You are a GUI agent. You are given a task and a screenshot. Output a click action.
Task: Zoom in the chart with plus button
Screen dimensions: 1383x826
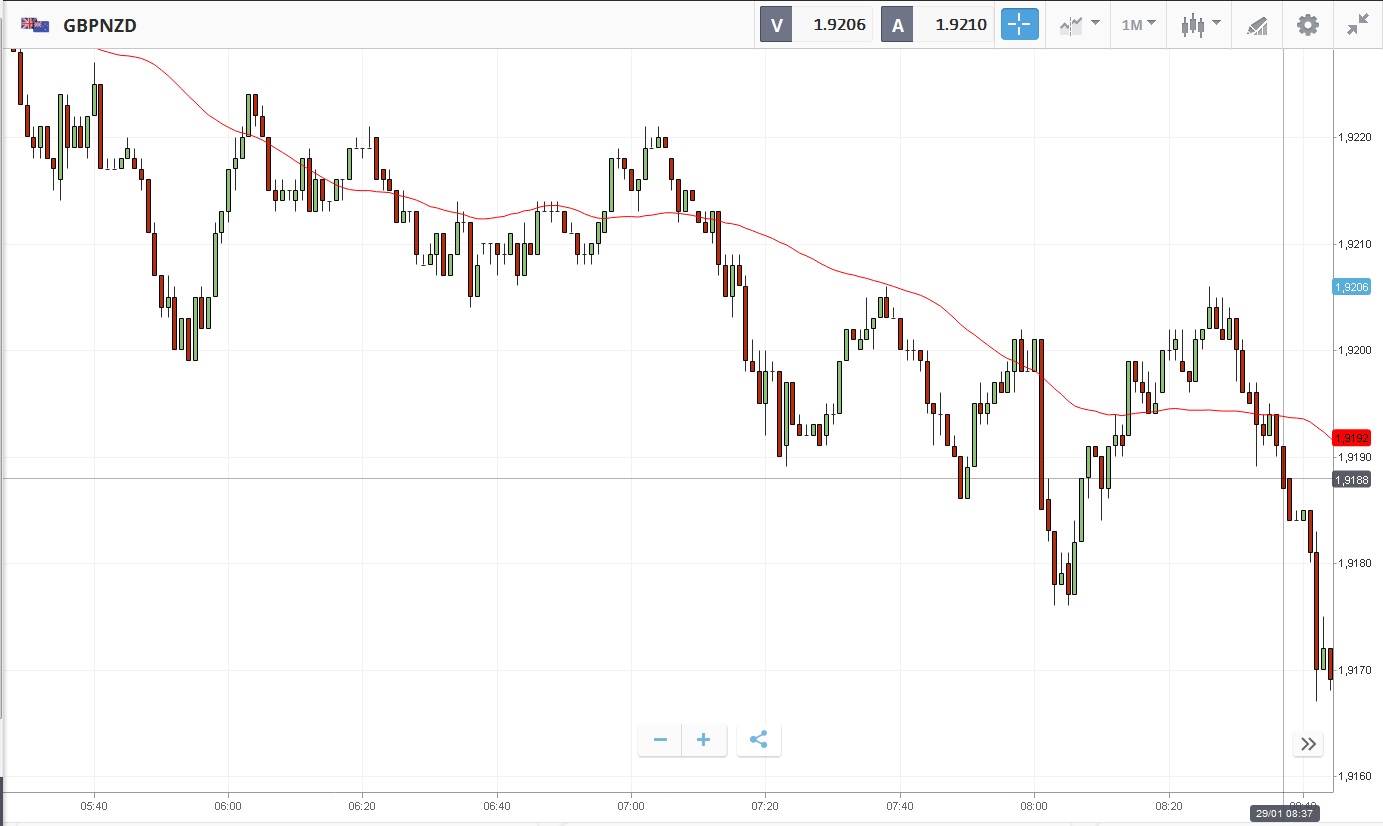(x=704, y=740)
